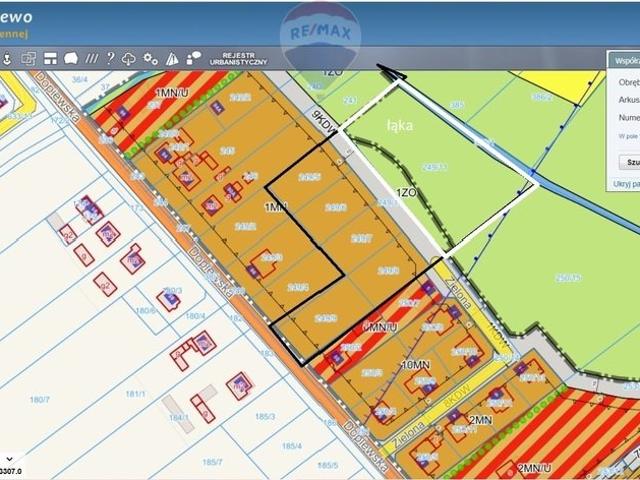The width and height of the screenshot is (640, 480).
Task: Click parcel number 180/7
Action: (40, 400)
